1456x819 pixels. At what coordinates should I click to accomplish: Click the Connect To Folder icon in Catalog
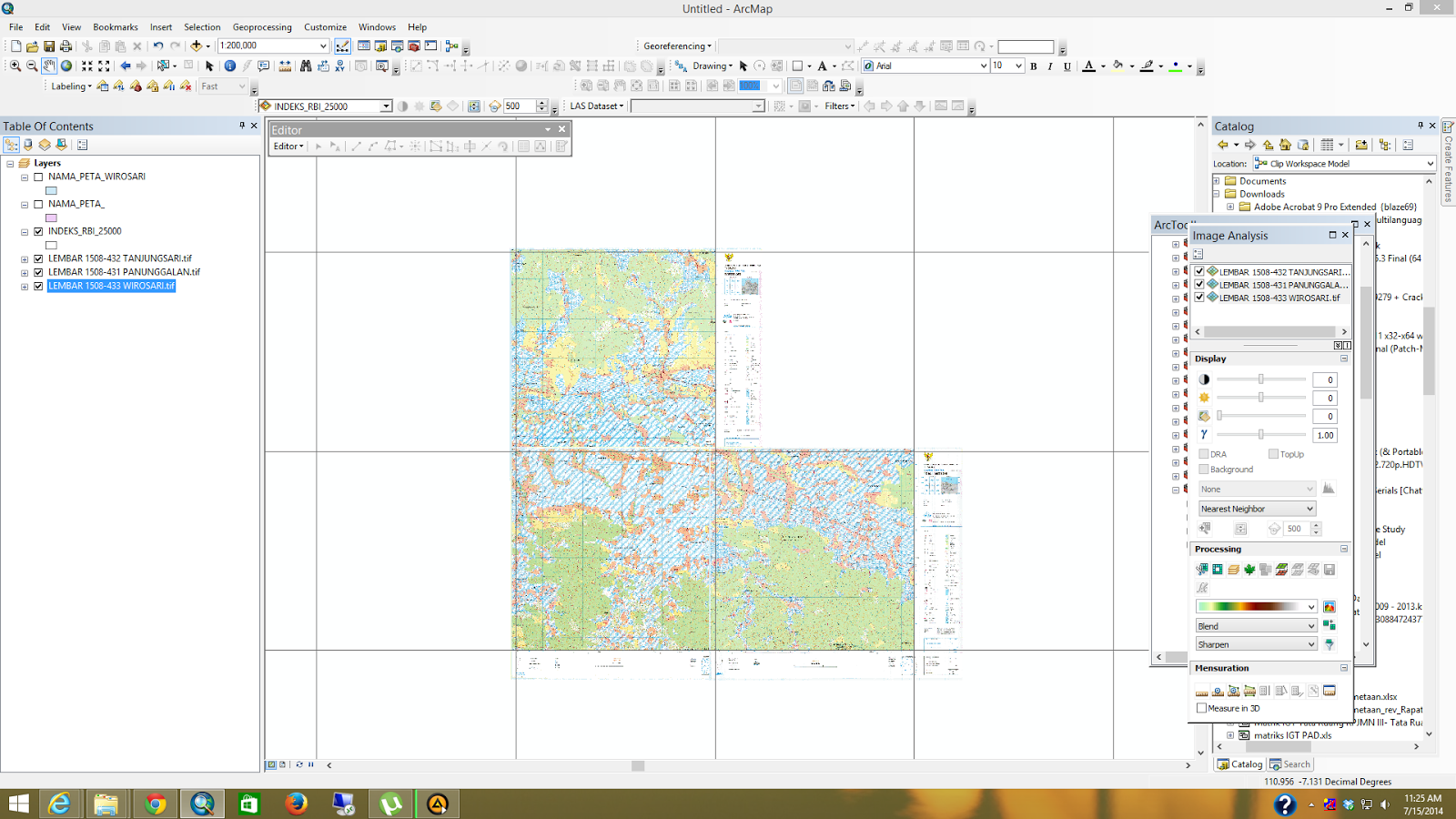tap(1361, 145)
